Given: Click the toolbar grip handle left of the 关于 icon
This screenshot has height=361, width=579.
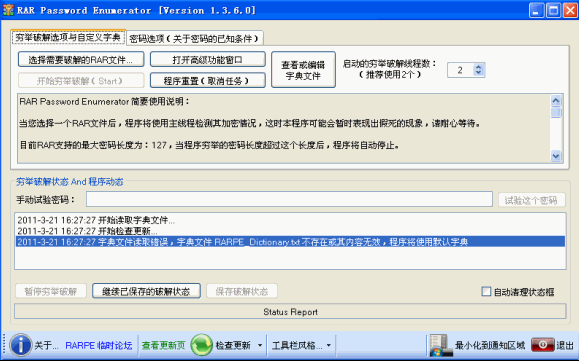Looking at the screenshot, I should [4, 345].
